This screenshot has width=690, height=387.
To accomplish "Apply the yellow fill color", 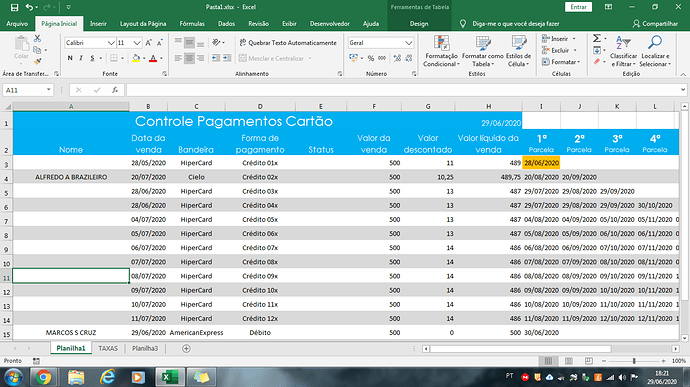I will (136, 58).
